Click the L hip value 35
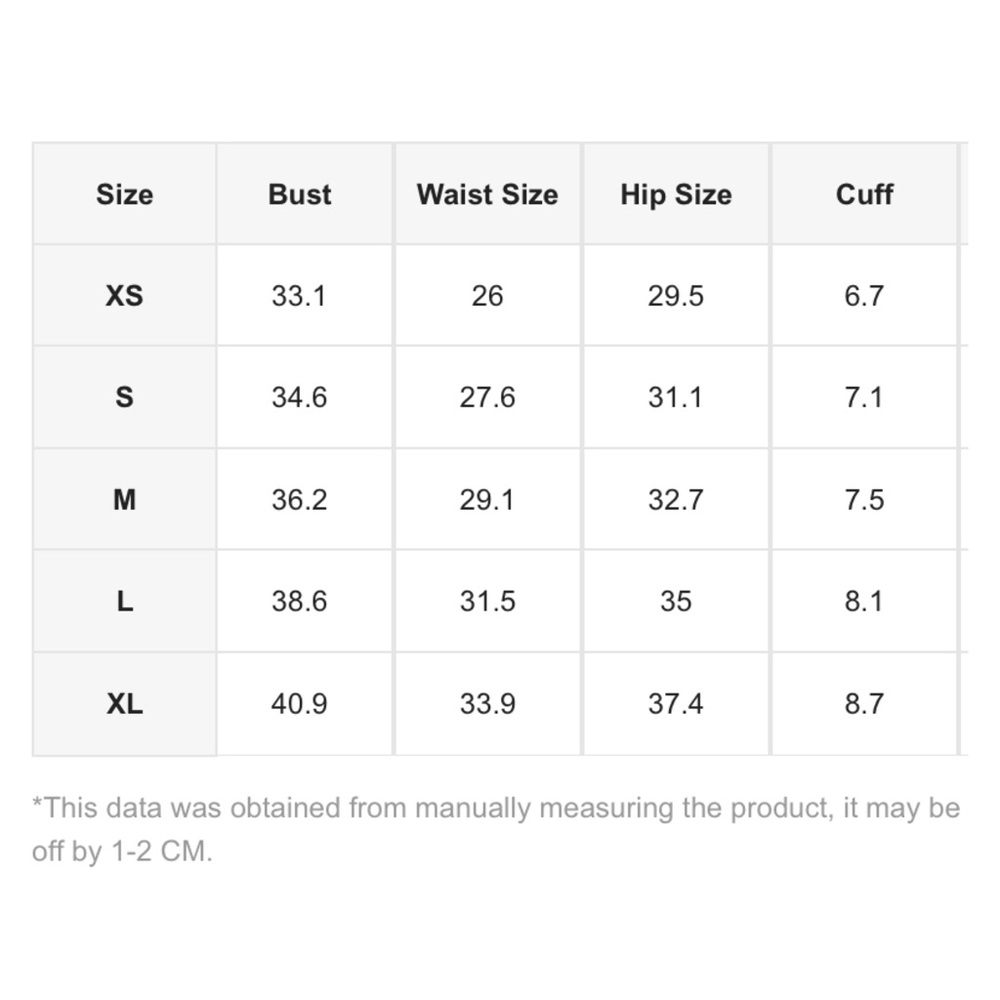1000x1000 pixels. click(x=676, y=601)
